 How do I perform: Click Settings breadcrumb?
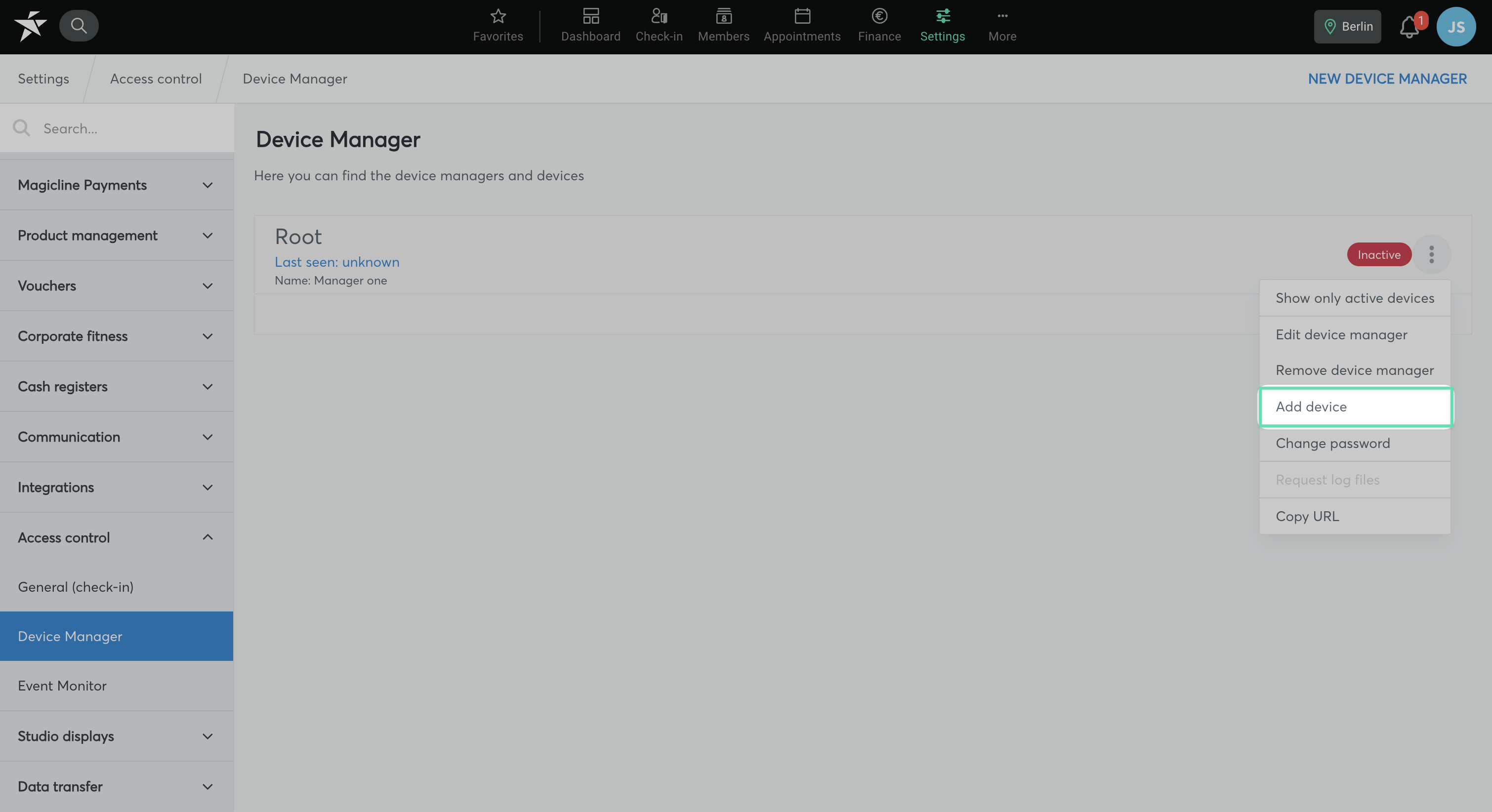(x=43, y=79)
